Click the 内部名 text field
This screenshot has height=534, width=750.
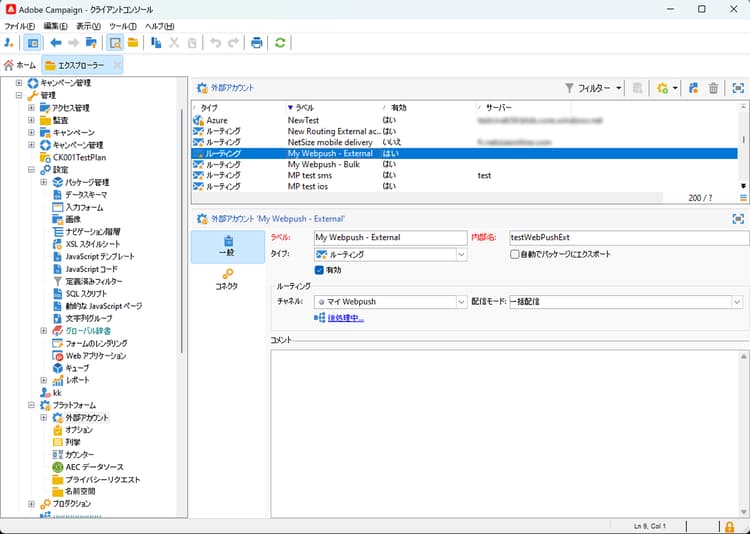pyautogui.click(x=628, y=238)
